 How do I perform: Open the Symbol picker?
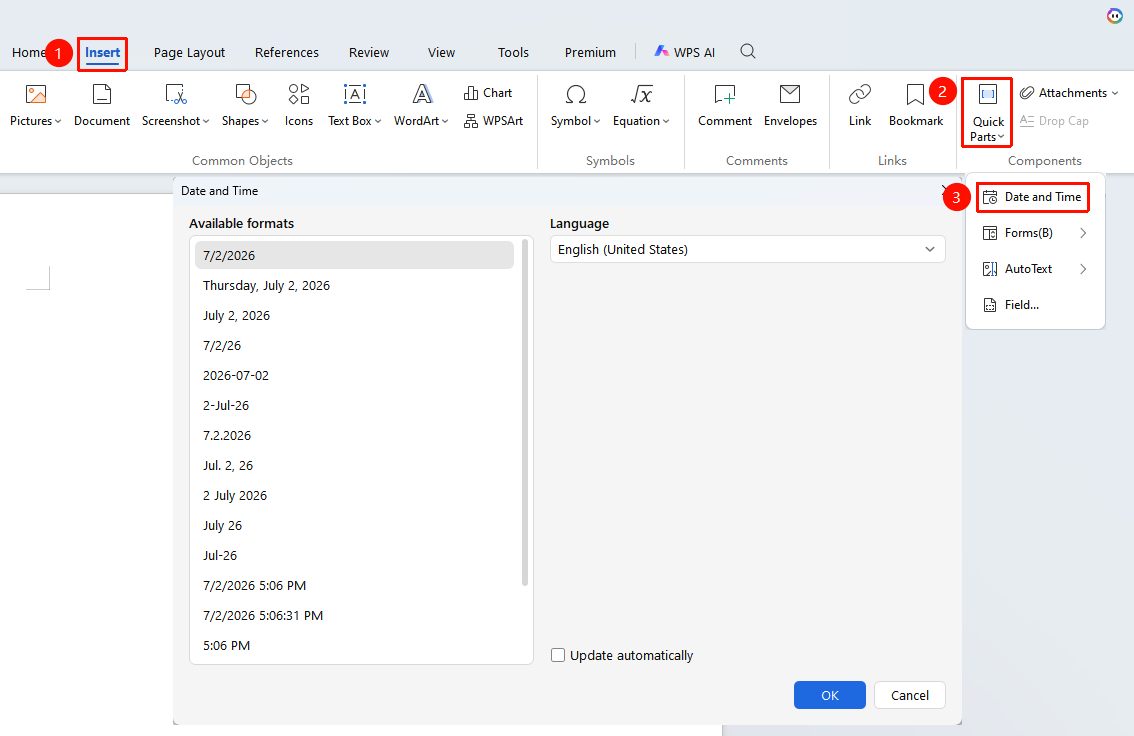click(x=576, y=105)
